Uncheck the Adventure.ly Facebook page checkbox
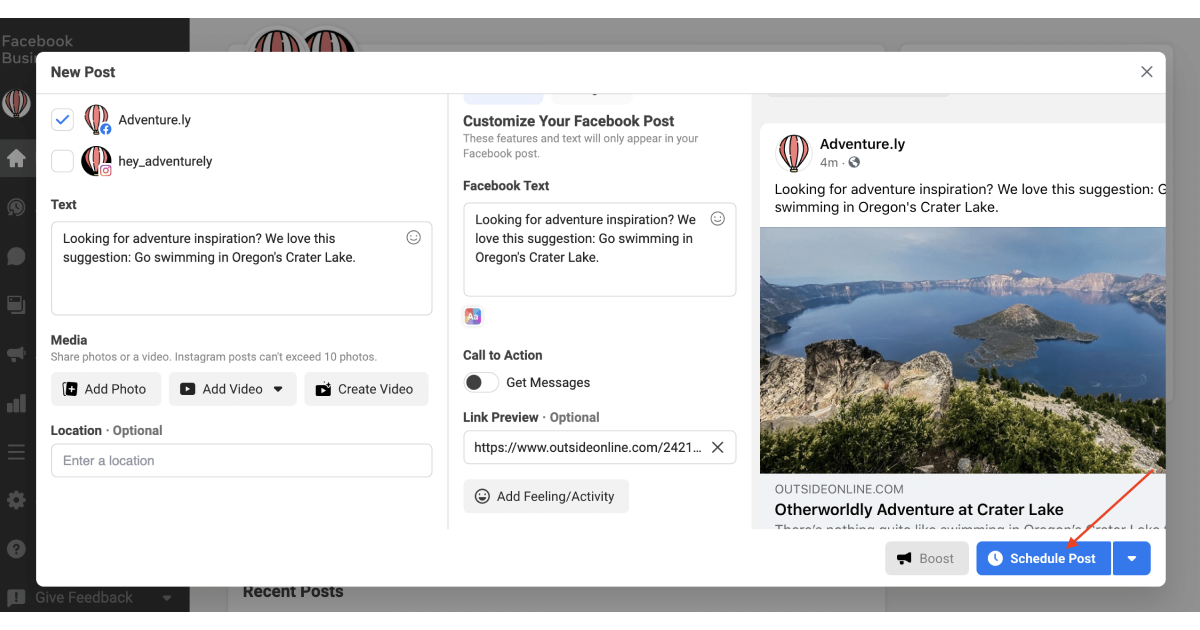Screen dimensions: 1200x630 tap(63, 120)
